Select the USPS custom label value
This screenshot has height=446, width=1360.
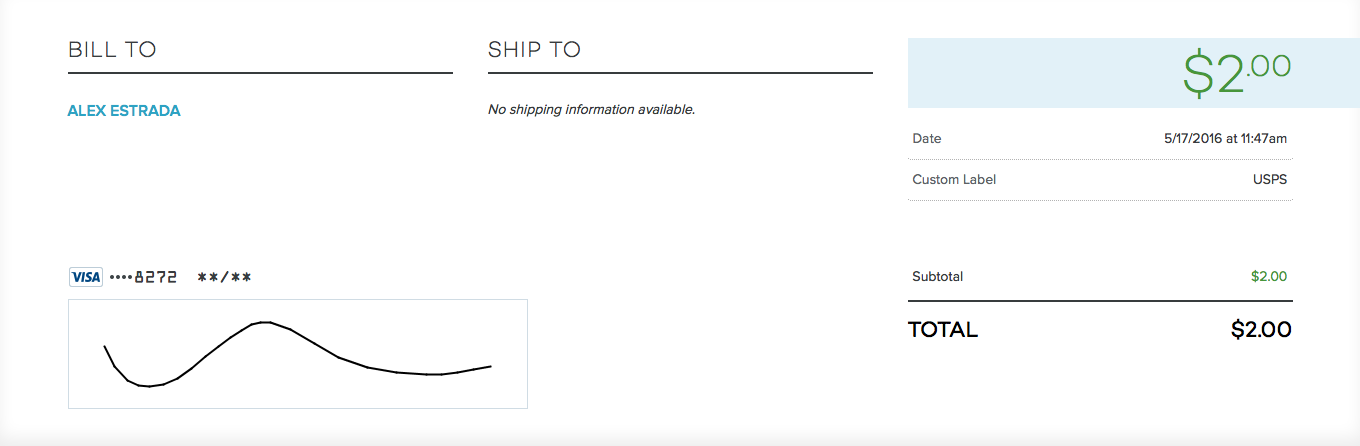click(x=1270, y=180)
